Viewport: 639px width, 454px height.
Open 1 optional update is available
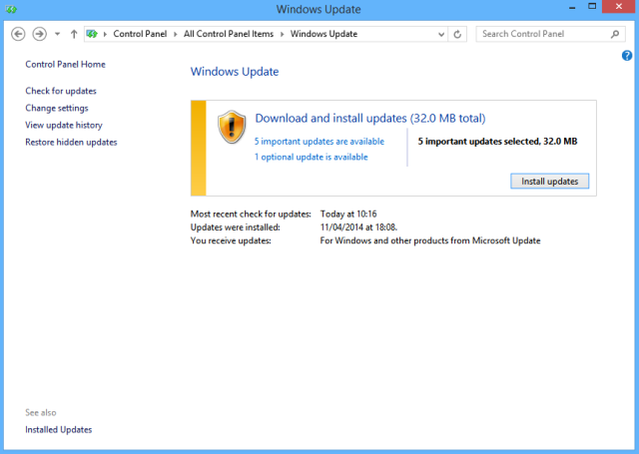click(x=311, y=157)
